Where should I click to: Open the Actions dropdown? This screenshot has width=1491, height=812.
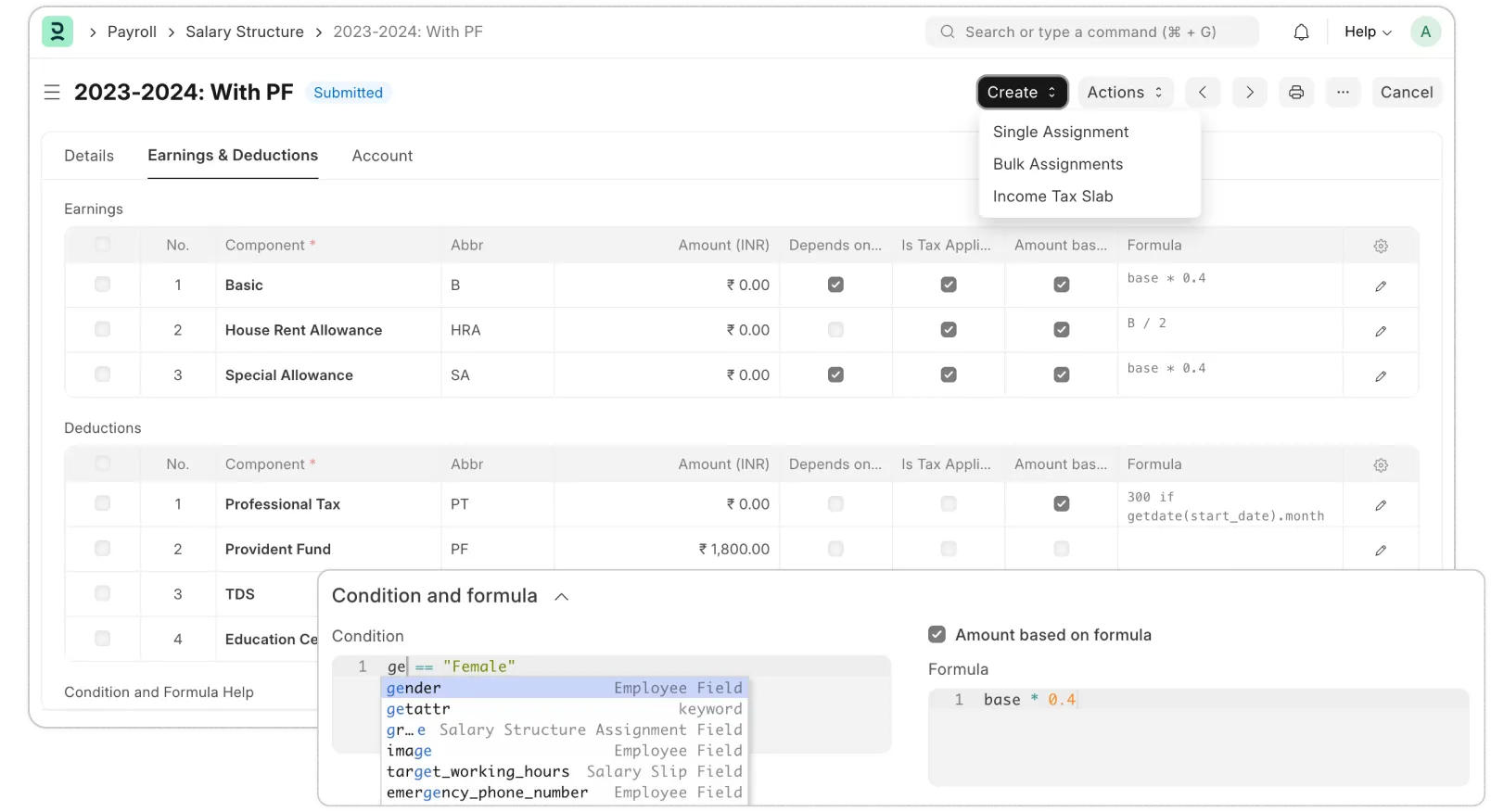click(1125, 93)
